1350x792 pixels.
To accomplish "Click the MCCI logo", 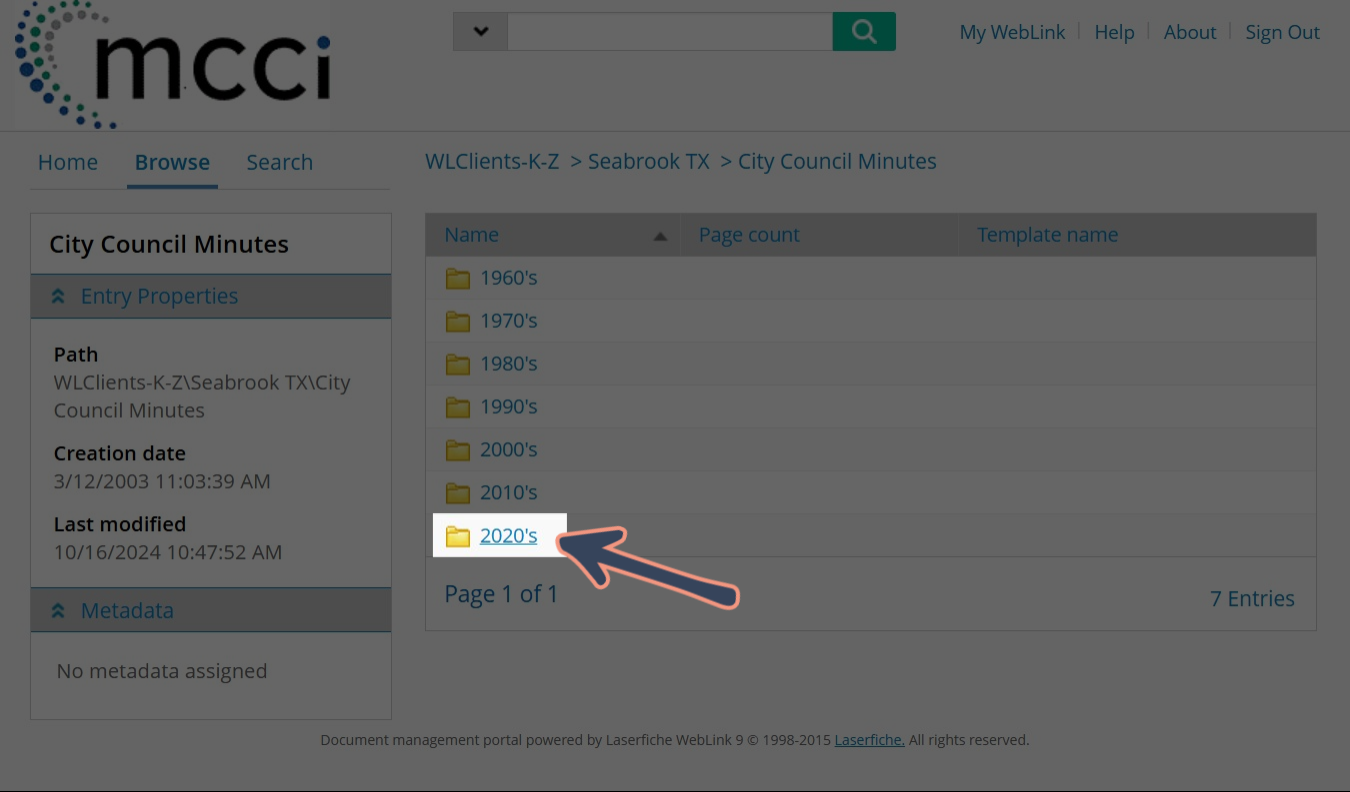I will (x=173, y=65).
